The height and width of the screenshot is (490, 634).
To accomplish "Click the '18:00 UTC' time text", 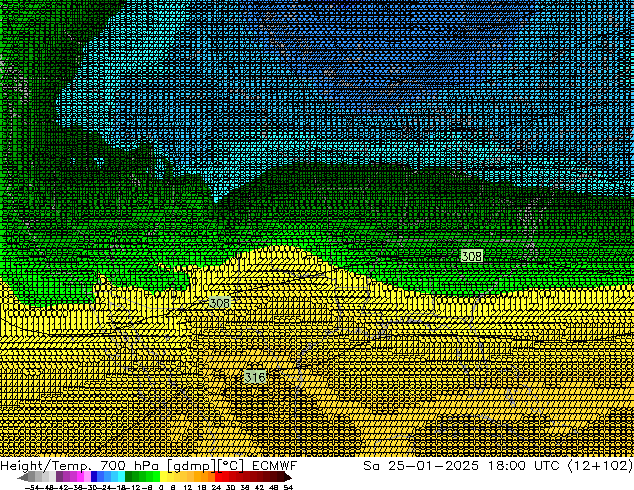I will click(523, 465).
